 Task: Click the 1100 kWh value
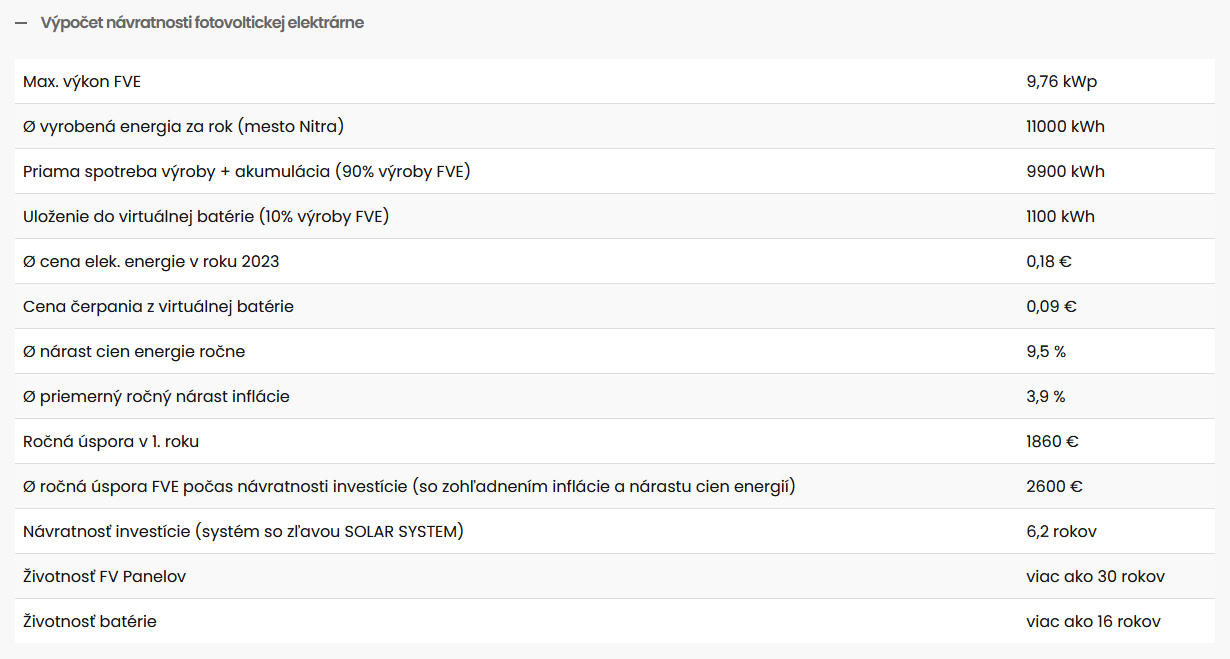[x=1060, y=217]
